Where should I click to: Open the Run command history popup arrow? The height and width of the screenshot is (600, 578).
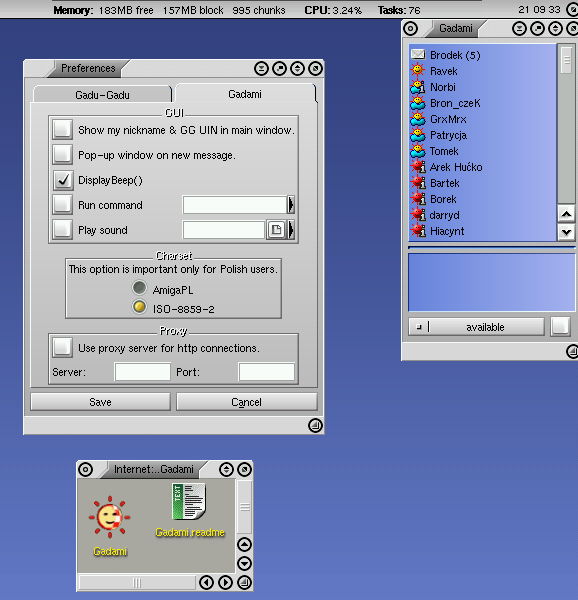pyautogui.click(x=291, y=205)
